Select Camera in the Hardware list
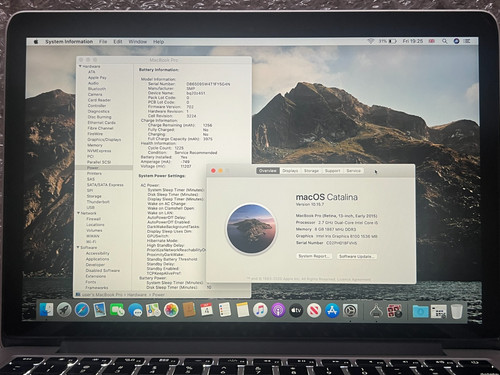The width and height of the screenshot is (500, 375). click(x=95, y=94)
